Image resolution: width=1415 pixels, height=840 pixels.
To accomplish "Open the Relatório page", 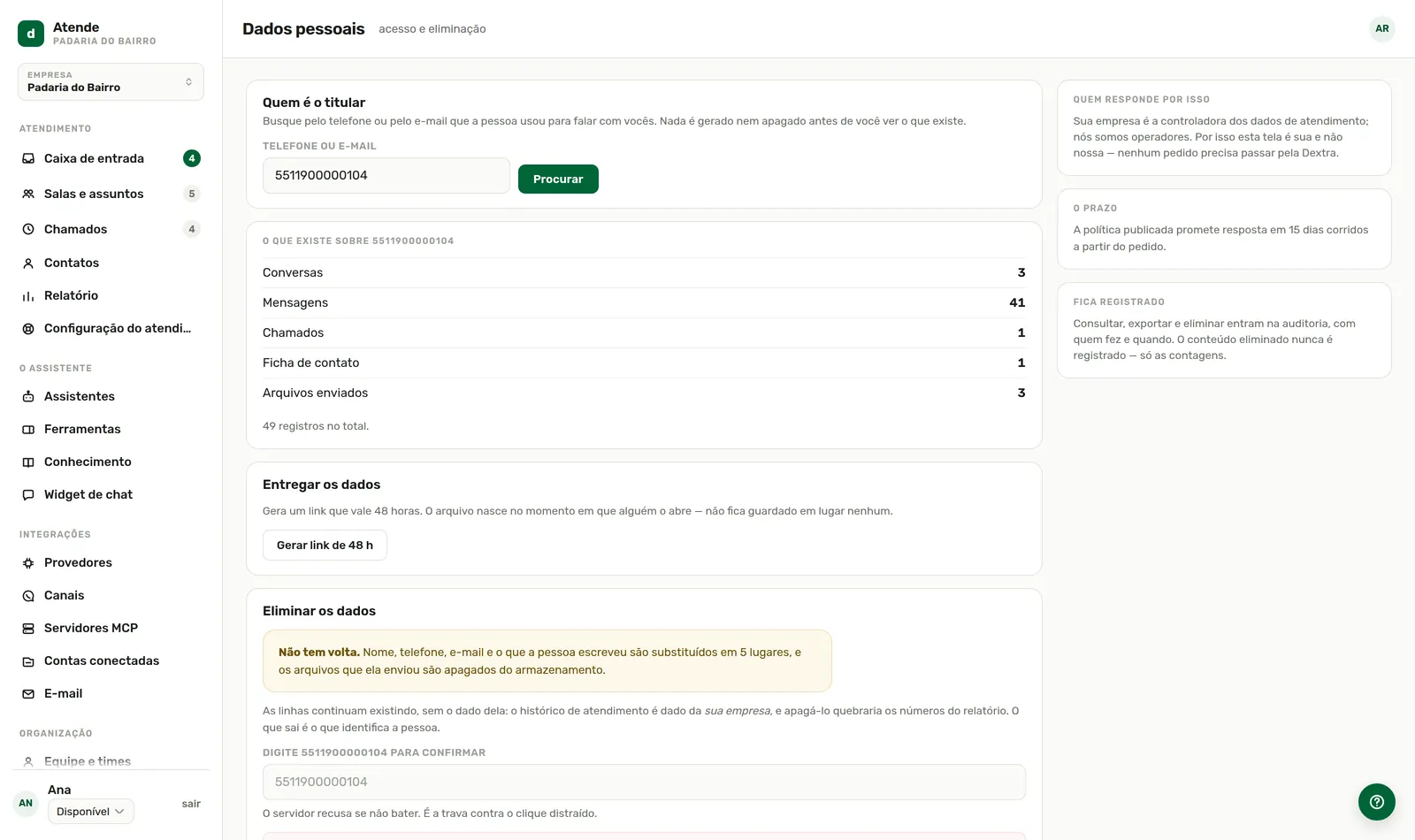I will pyautogui.click(x=111, y=295).
